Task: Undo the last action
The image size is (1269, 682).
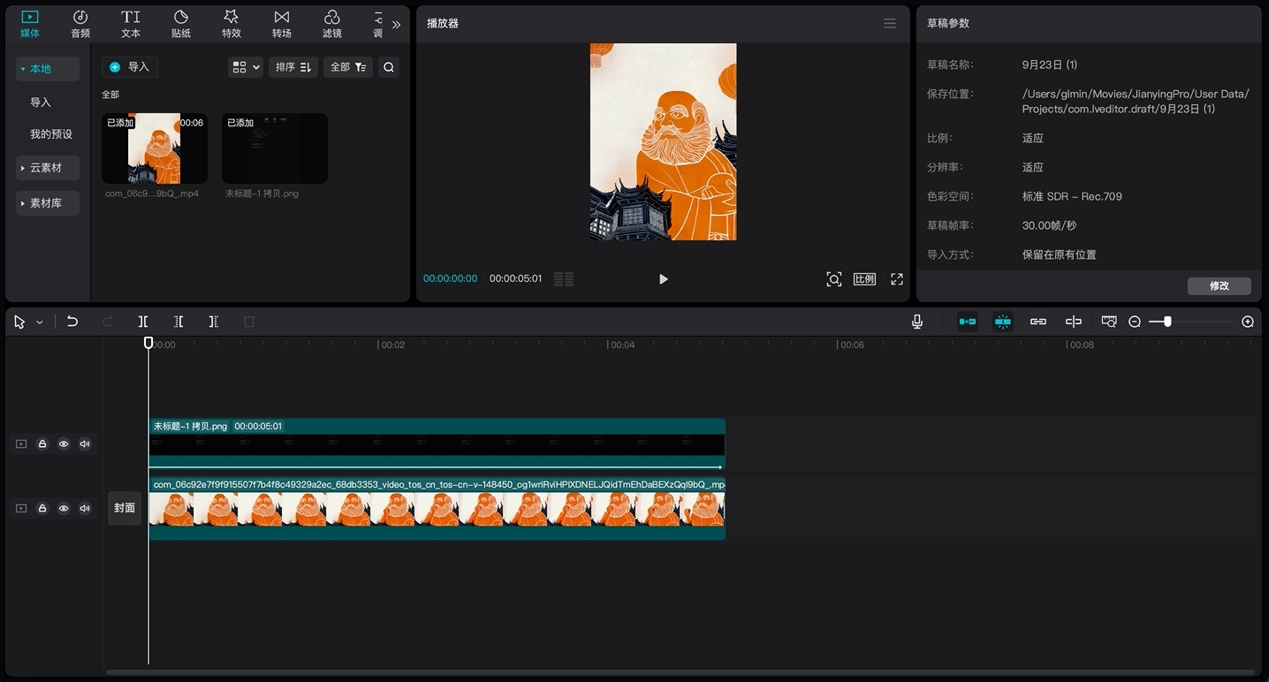Action: 72,322
